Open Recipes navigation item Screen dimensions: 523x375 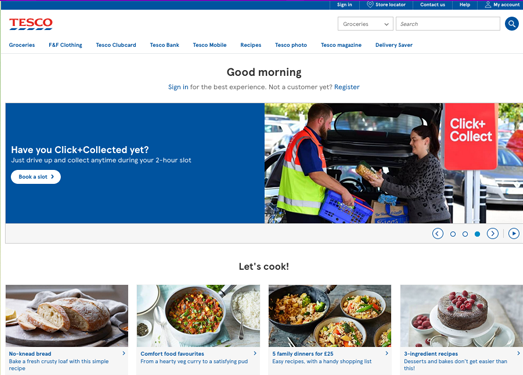pyautogui.click(x=251, y=45)
